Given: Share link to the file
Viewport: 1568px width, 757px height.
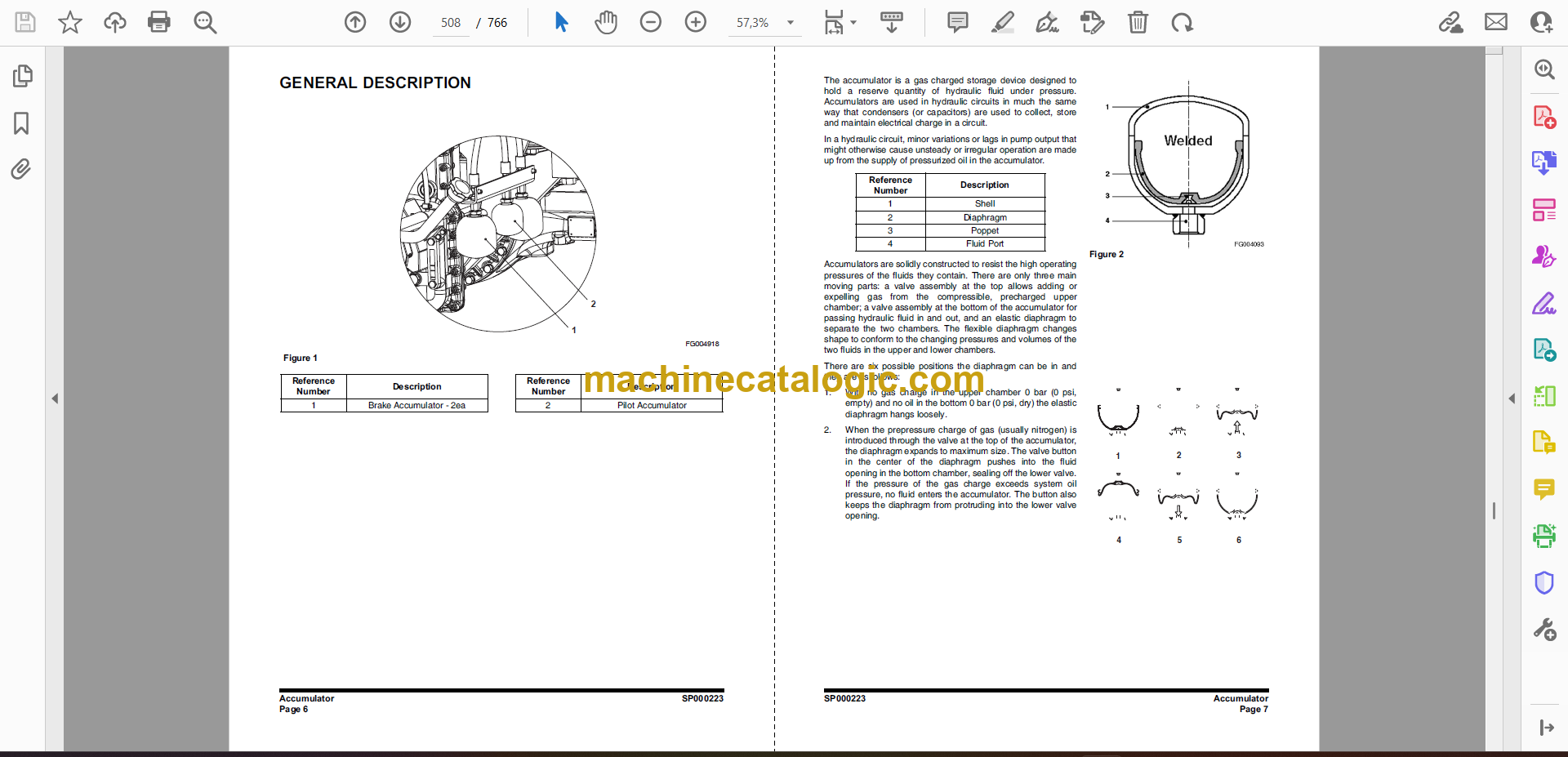Looking at the screenshot, I should (1451, 22).
